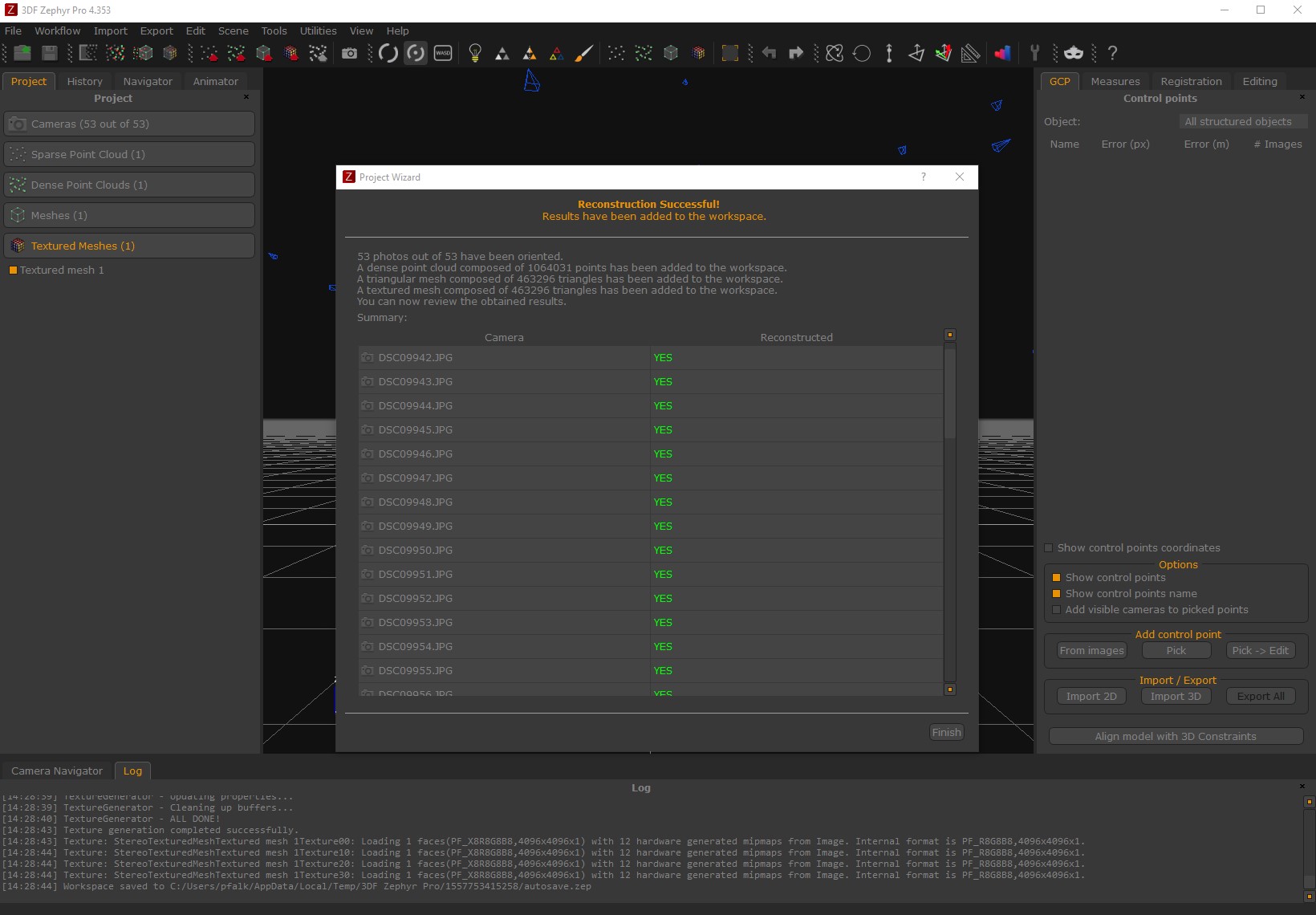Expand the Cameras (53 out of 53) section
The width and height of the screenshot is (1316, 915).
(129, 124)
